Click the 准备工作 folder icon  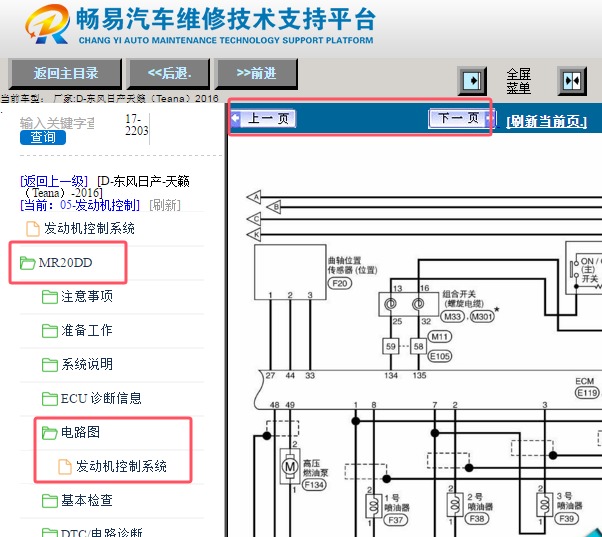pos(50,330)
